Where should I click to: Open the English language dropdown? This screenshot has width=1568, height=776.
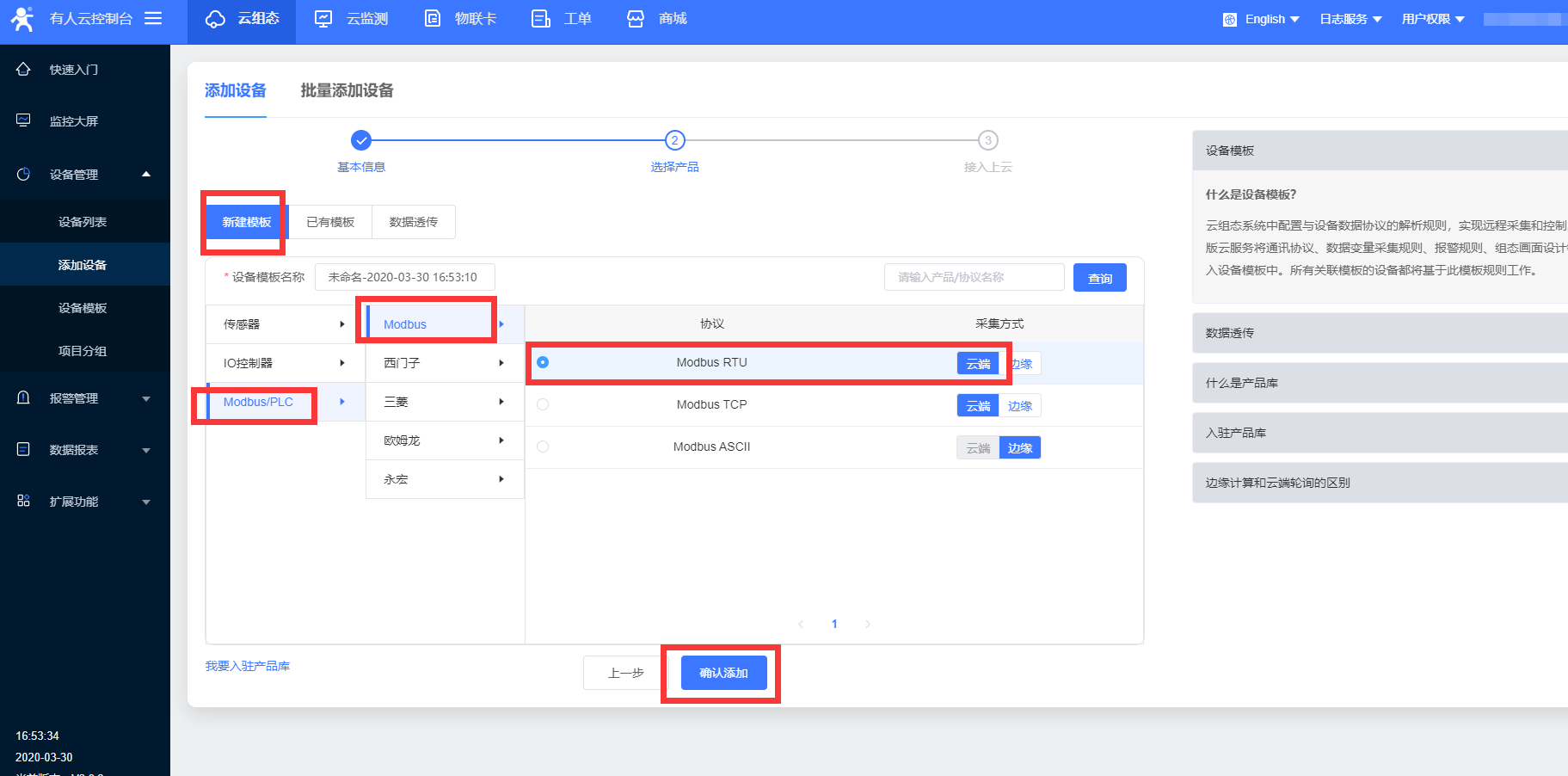pos(1263,19)
